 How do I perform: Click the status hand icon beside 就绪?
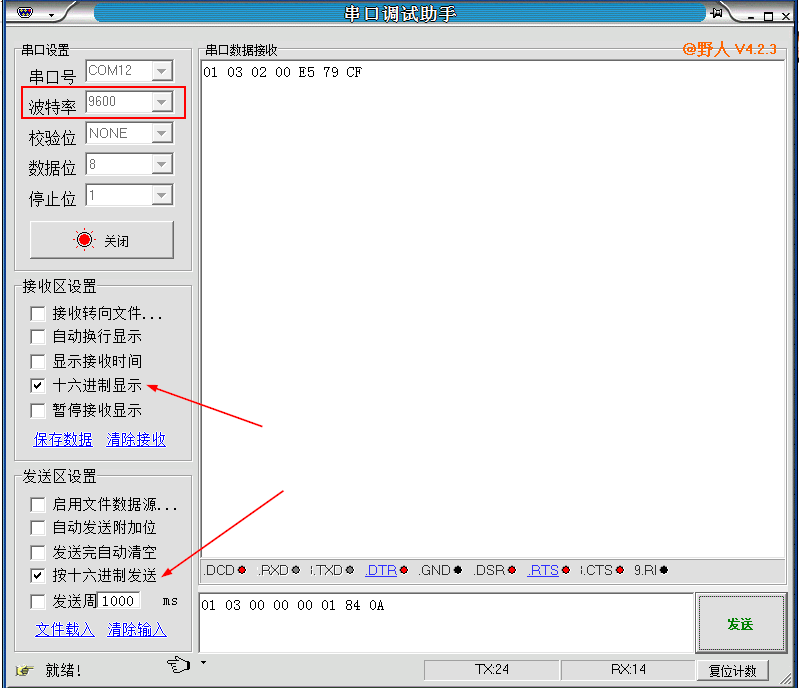24,670
